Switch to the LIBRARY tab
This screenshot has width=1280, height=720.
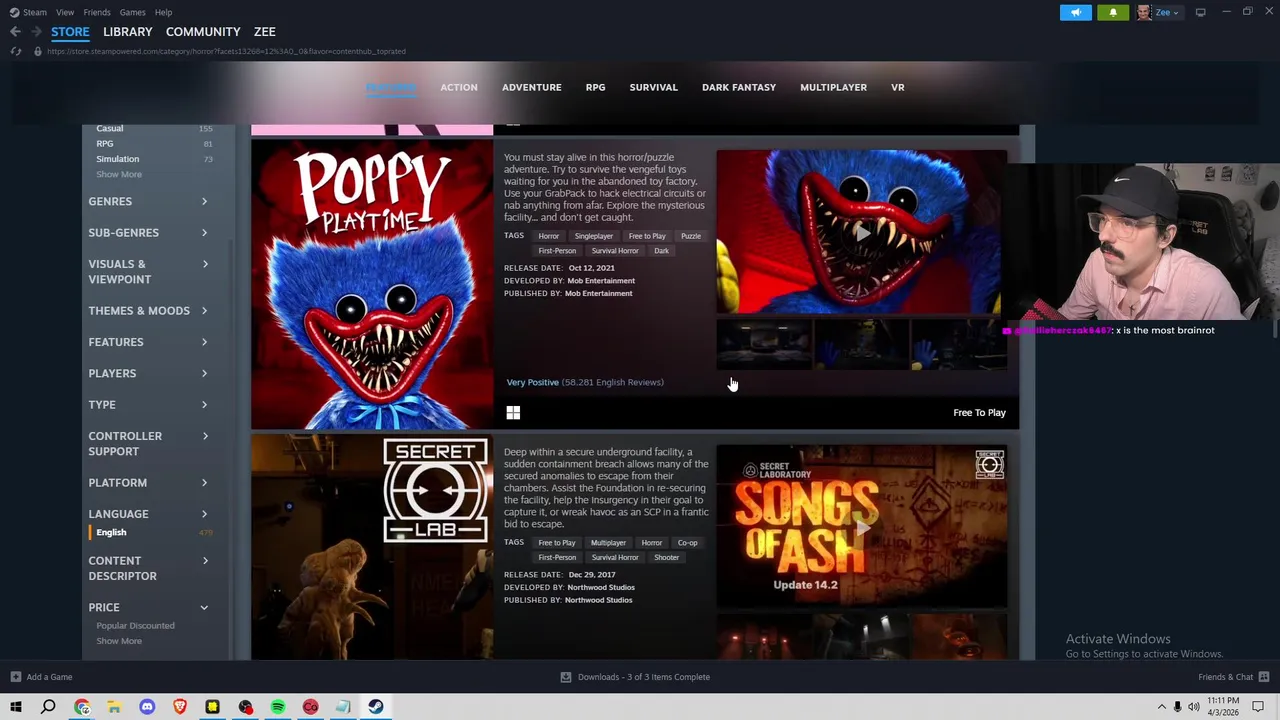point(127,32)
